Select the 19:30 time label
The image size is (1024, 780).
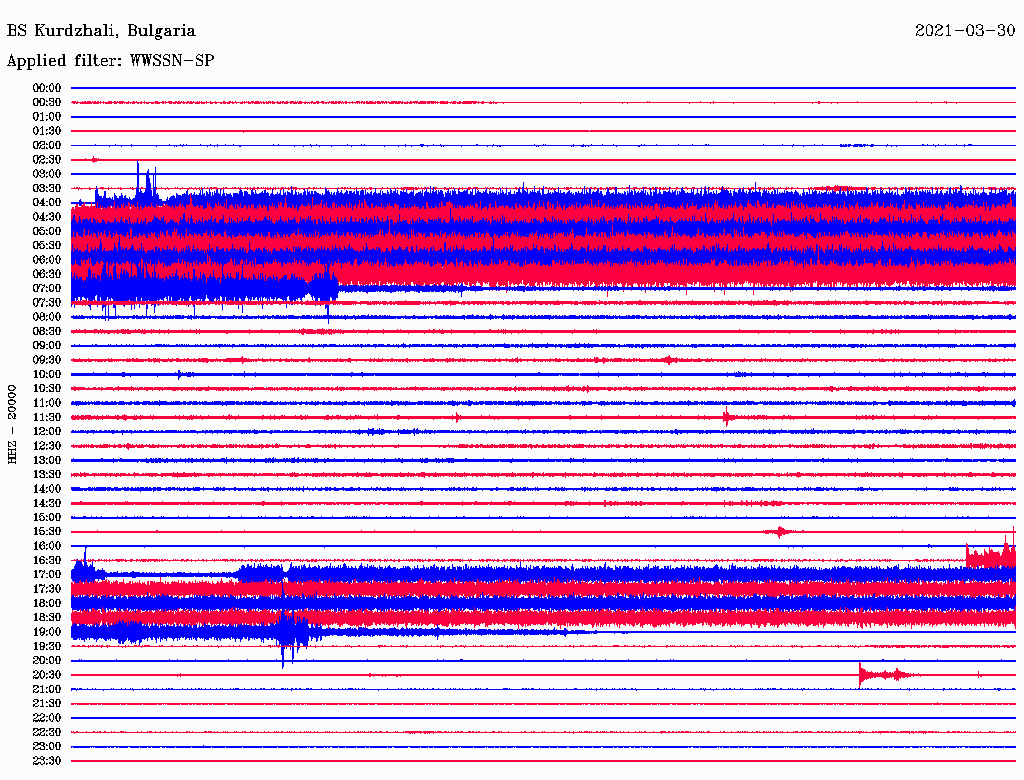(x=47, y=647)
